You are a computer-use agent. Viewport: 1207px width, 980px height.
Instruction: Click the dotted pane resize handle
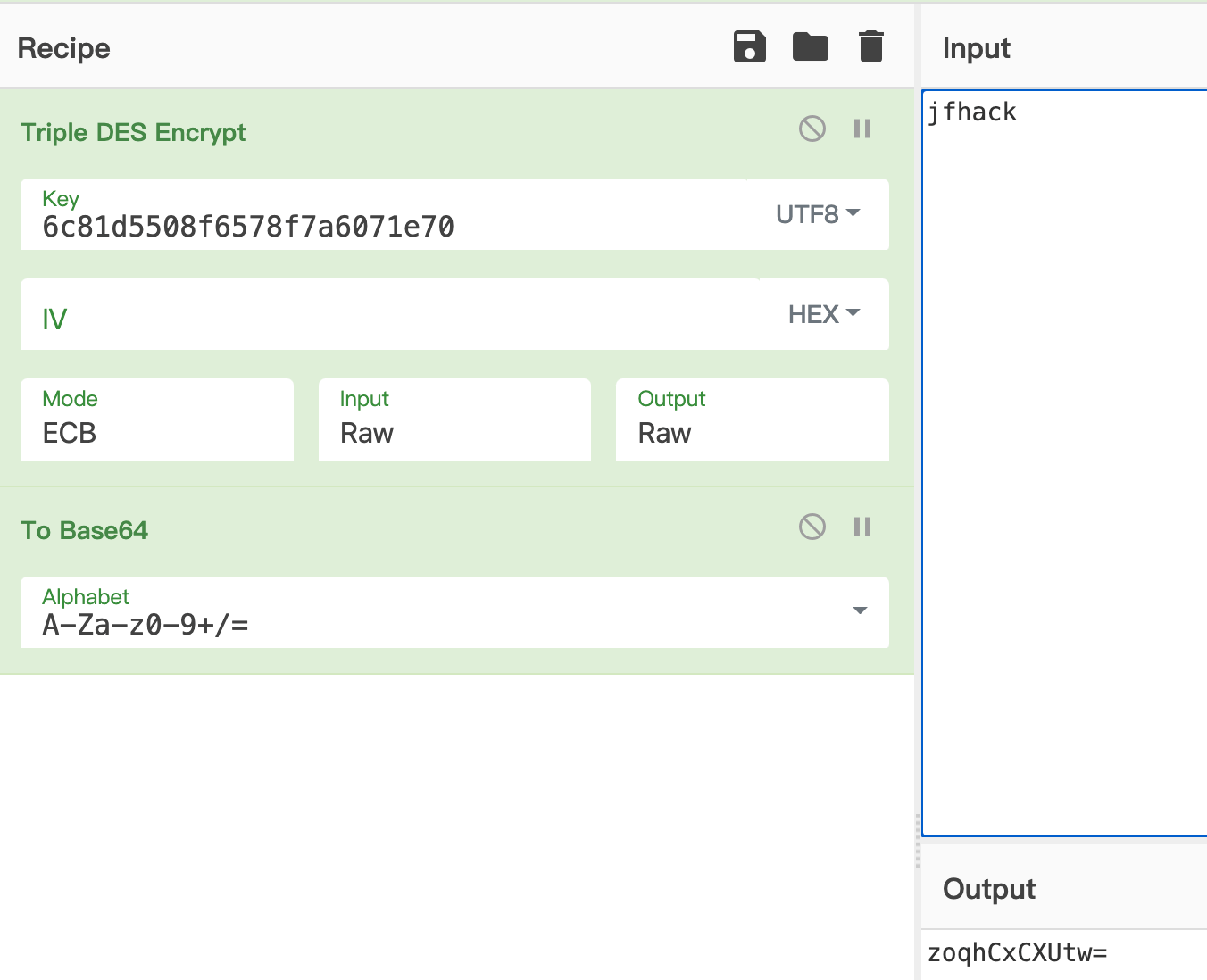pos(917,841)
